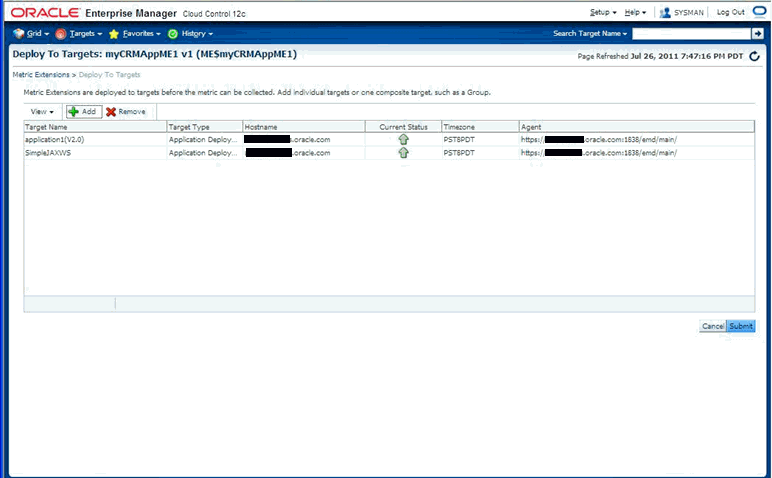Click agent URL for application1(V2.0)
772x478 pixels.
point(599,140)
